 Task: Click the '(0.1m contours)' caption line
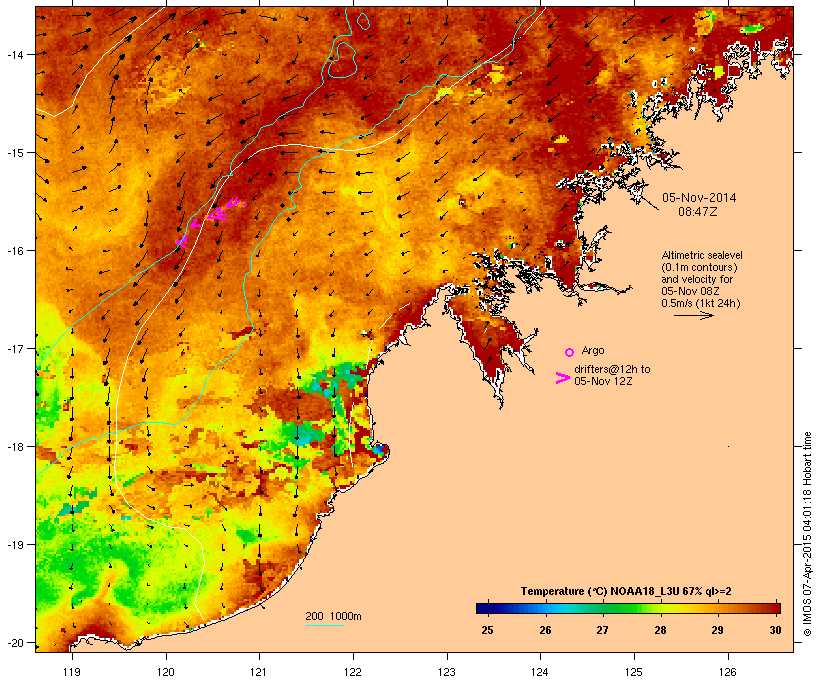pos(699,267)
